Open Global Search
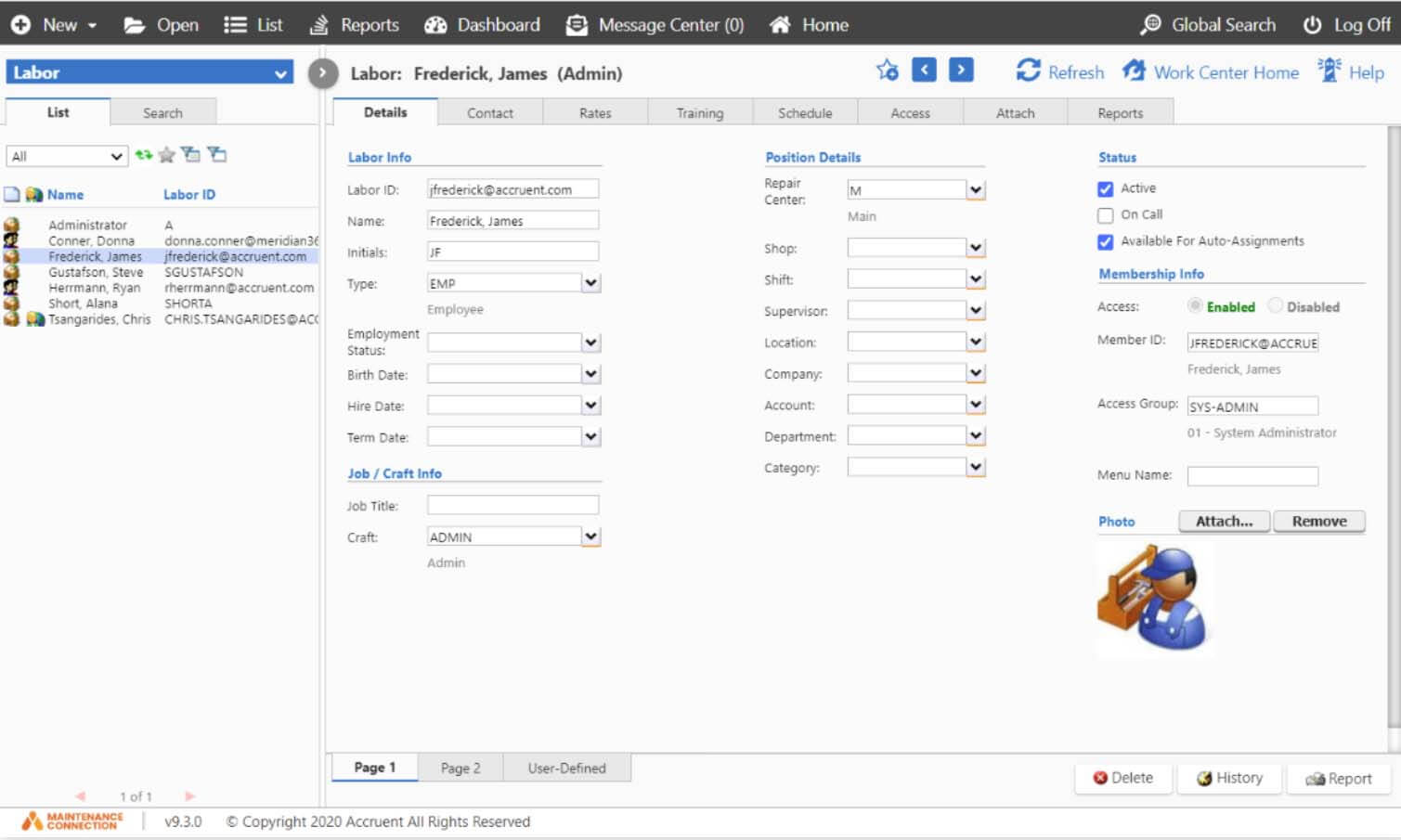 click(x=1208, y=25)
